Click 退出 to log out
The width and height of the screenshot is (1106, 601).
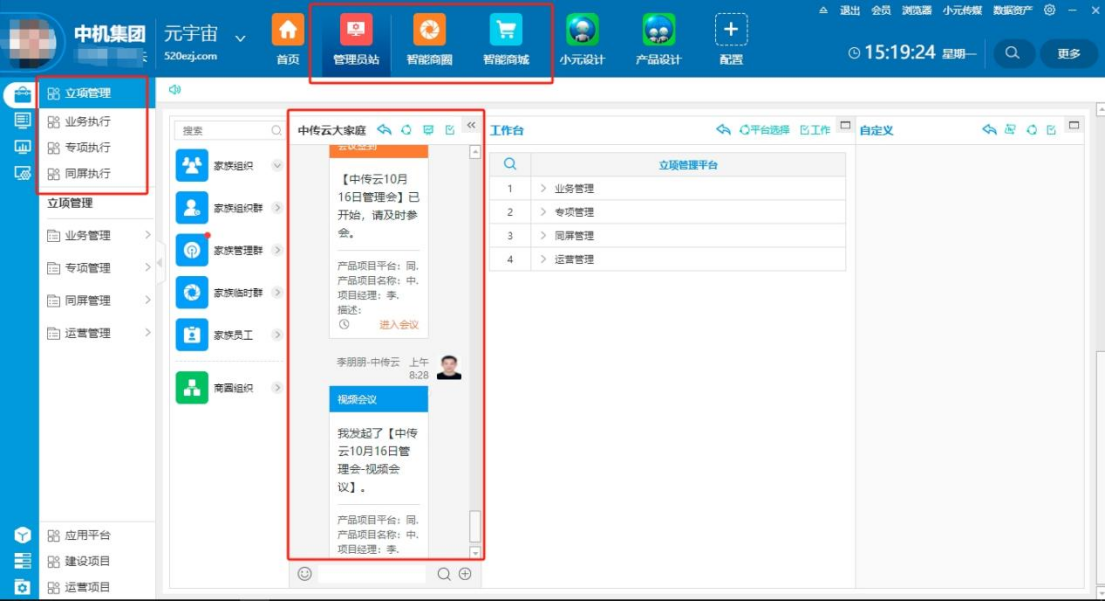pyautogui.click(x=850, y=10)
